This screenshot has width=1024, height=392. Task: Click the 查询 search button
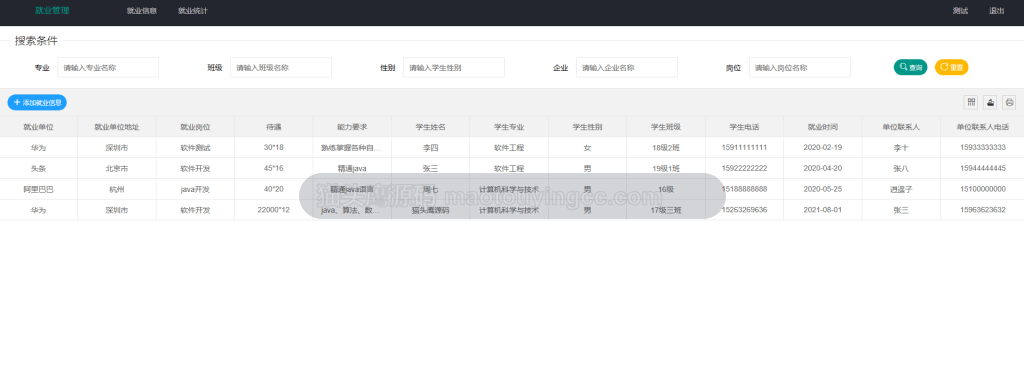[x=910, y=67]
